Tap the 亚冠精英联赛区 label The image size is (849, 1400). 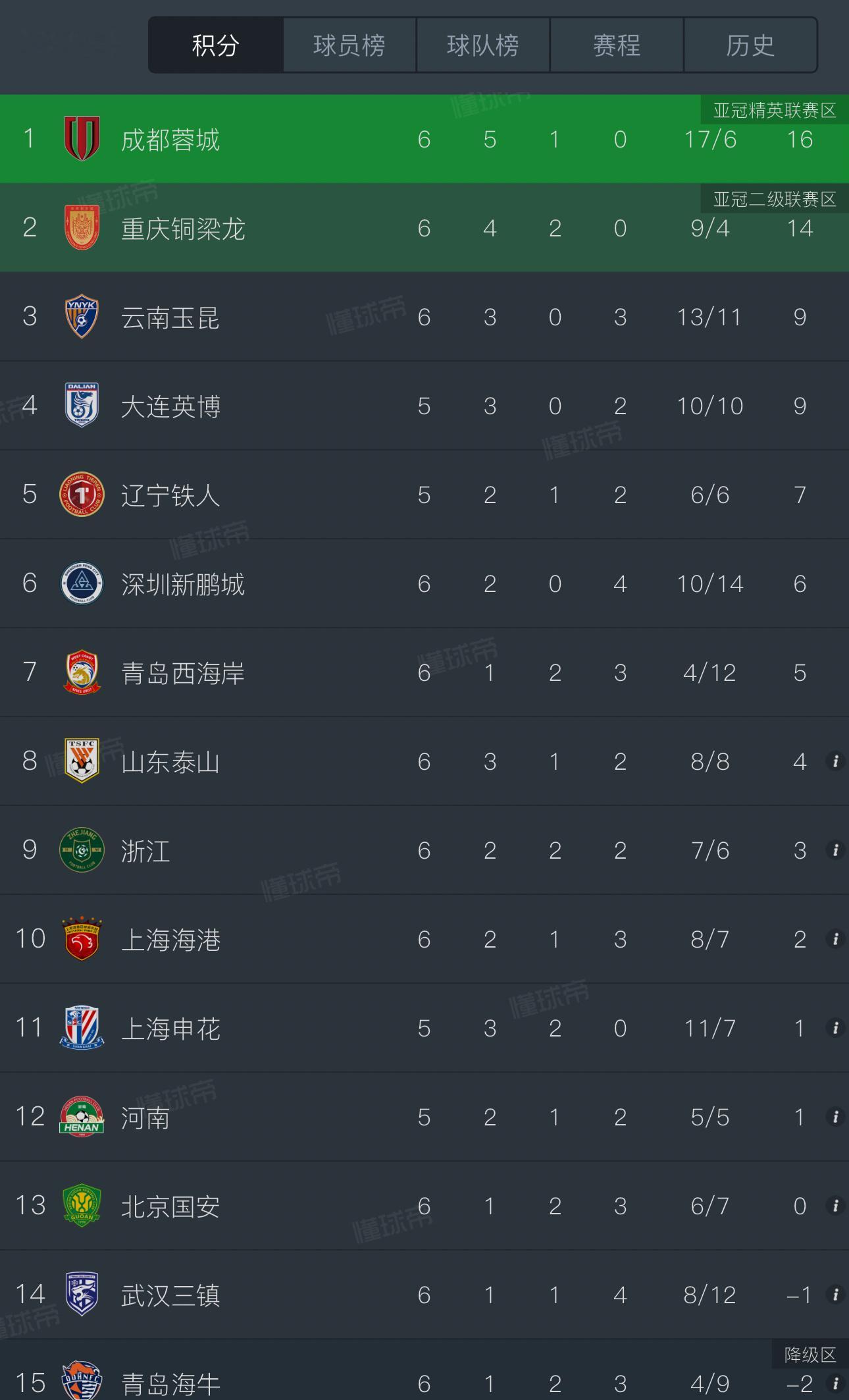point(774,110)
